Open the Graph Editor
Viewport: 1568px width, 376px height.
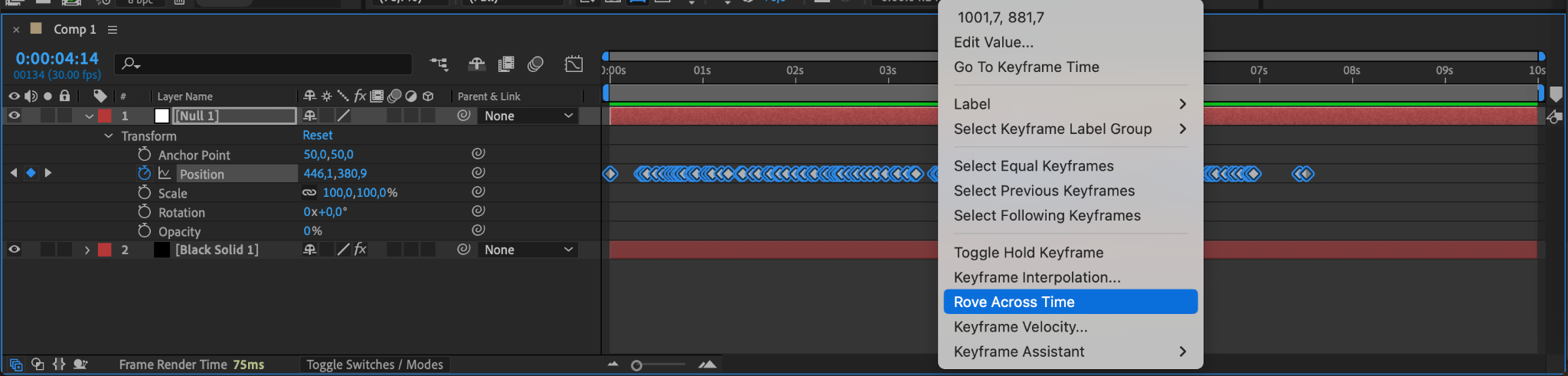click(573, 64)
